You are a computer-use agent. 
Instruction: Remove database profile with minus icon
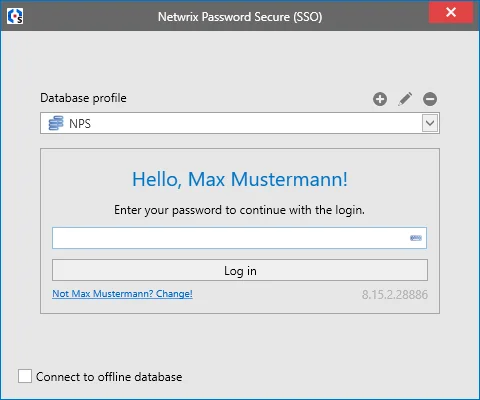[x=430, y=99]
